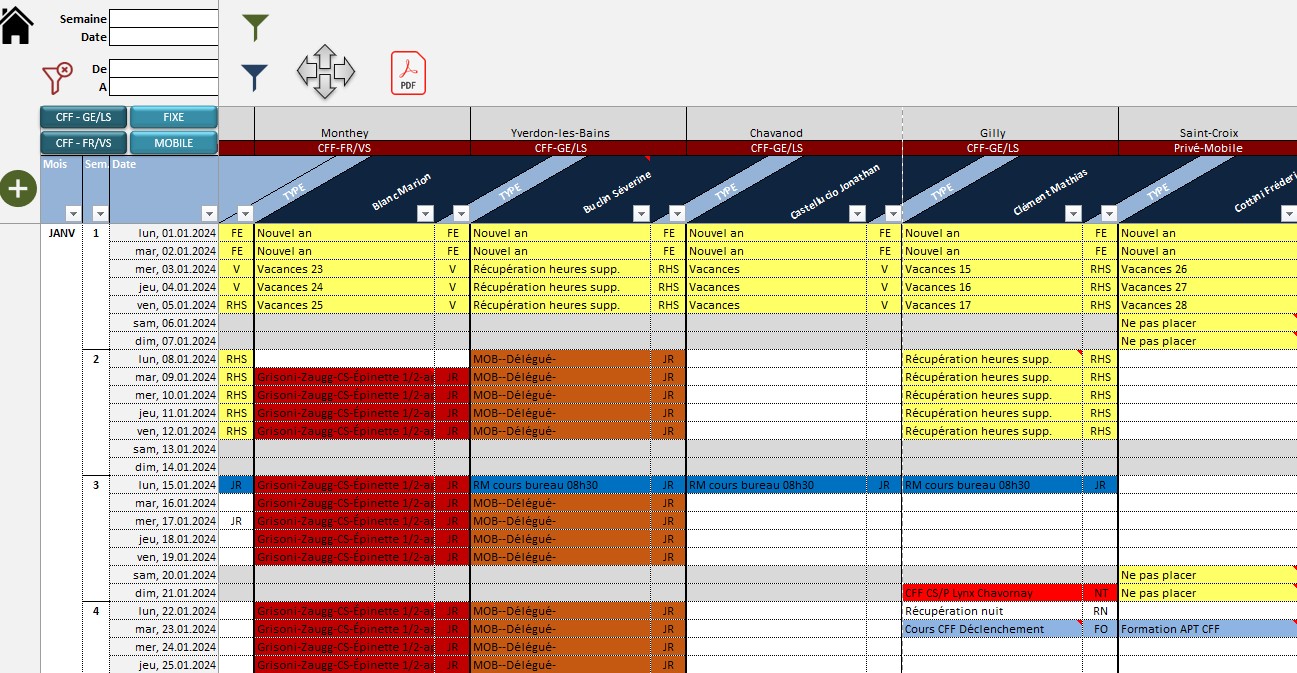Toggle the MOBILE filter button
Image resolution: width=1297 pixels, height=673 pixels.
[x=173, y=143]
